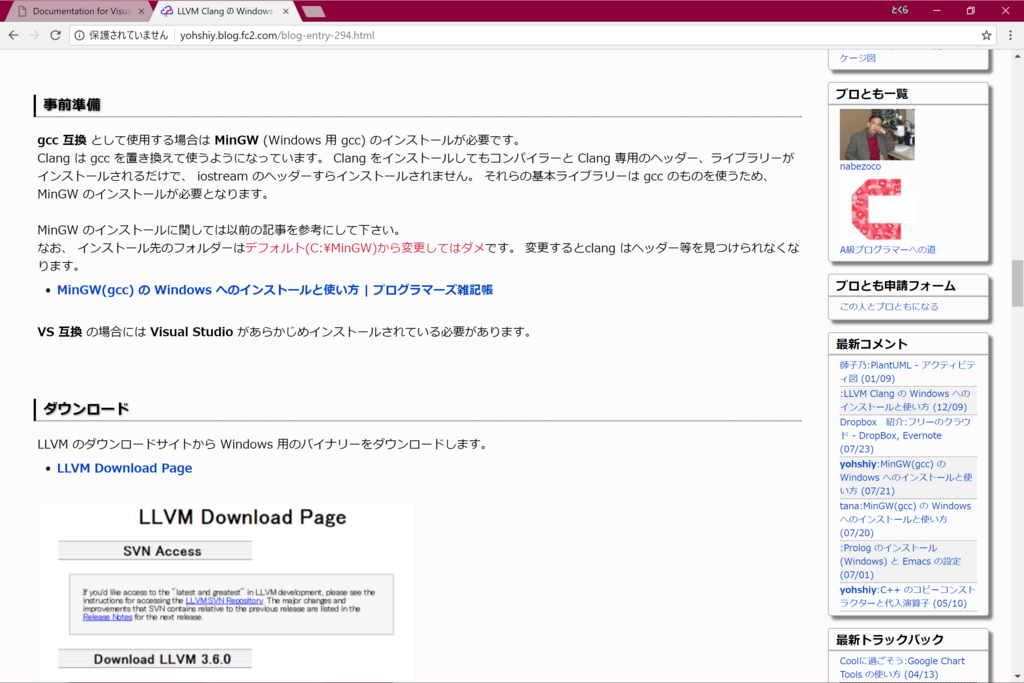Open the Chrome three-dot menu
Viewport: 1024px width, 683px height.
1010,35
